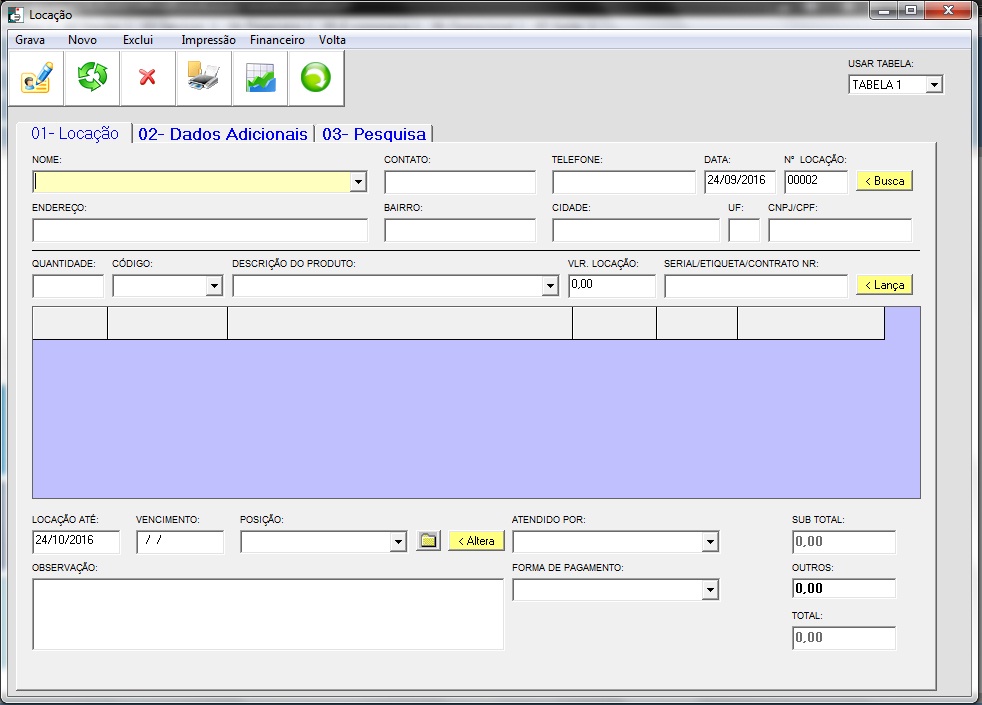Click the yellow folder icon beside Posição
Viewport: 982px width, 705px height.
pyautogui.click(x=428, y=541)
